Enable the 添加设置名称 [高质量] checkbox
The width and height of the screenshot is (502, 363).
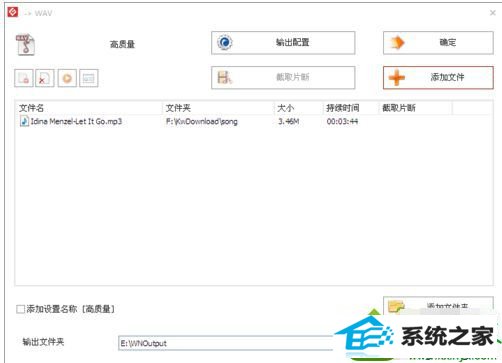(x=20, y=309)
